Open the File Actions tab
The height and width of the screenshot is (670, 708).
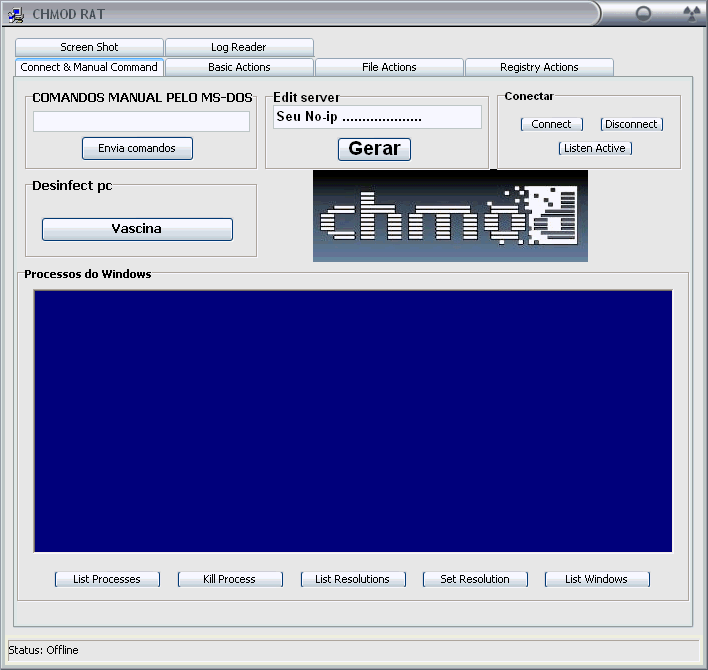click(x=389, y=67)
